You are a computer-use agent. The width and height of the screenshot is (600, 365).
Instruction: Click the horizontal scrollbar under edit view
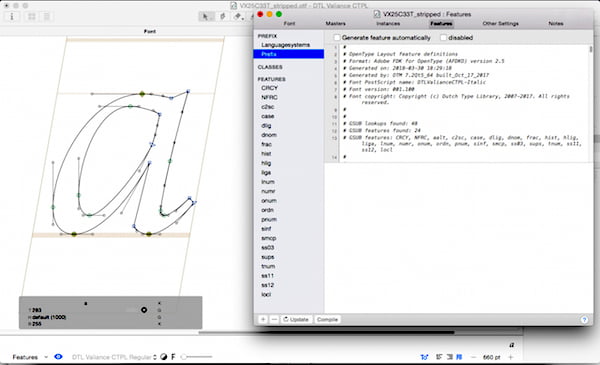click(326, 332)
